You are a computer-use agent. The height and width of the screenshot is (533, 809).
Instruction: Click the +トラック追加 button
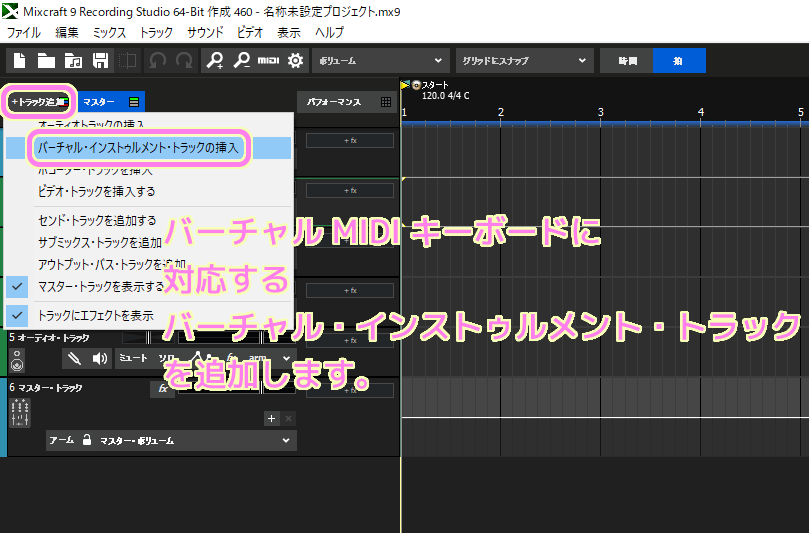point(40,102)
